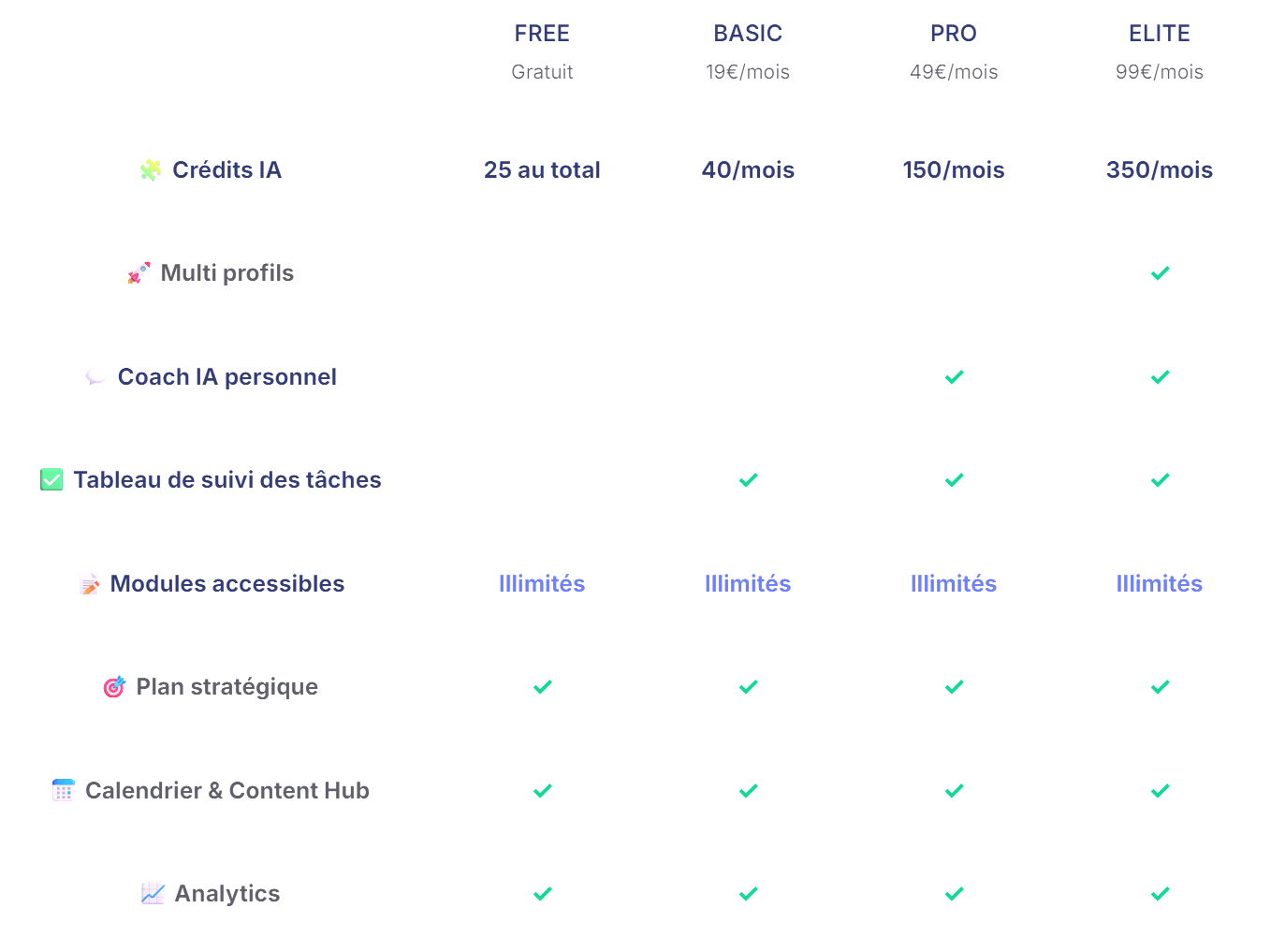Click the PRO checkmark for Coach IA personnel
1285x952 pixels.
pos(954,377)
